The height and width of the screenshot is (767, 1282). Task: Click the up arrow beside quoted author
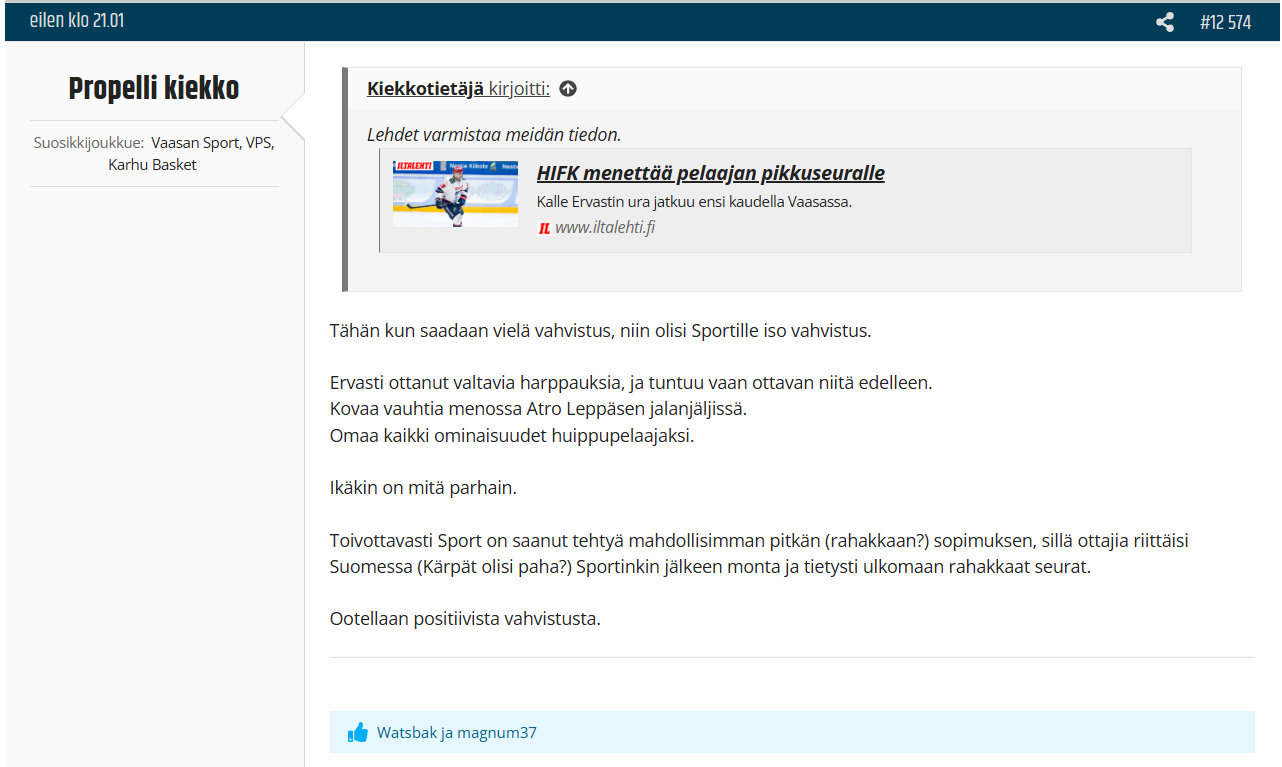[x=568, y=89]
